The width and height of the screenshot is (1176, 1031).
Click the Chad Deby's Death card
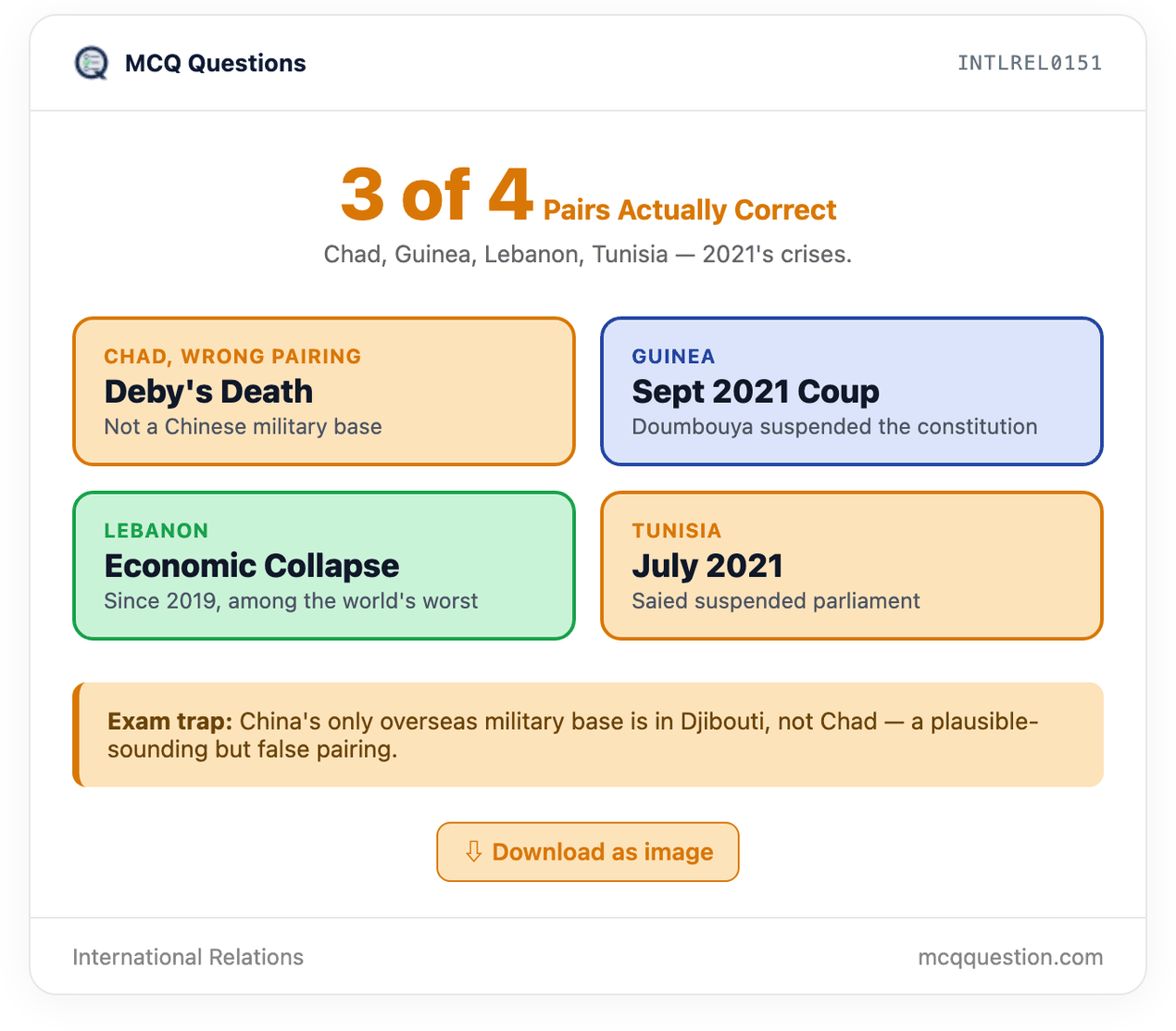coord(324,391)
